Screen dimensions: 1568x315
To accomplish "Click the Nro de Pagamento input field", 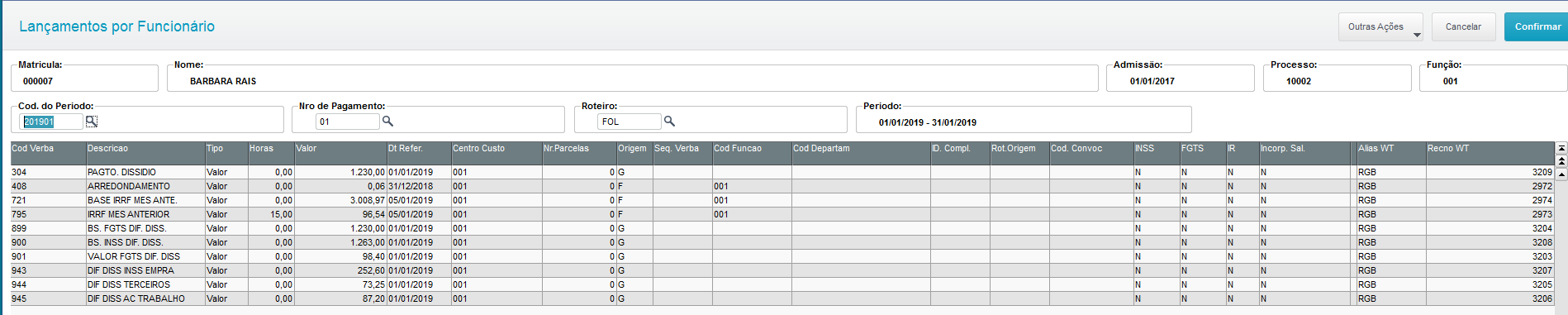I will 348,122.
